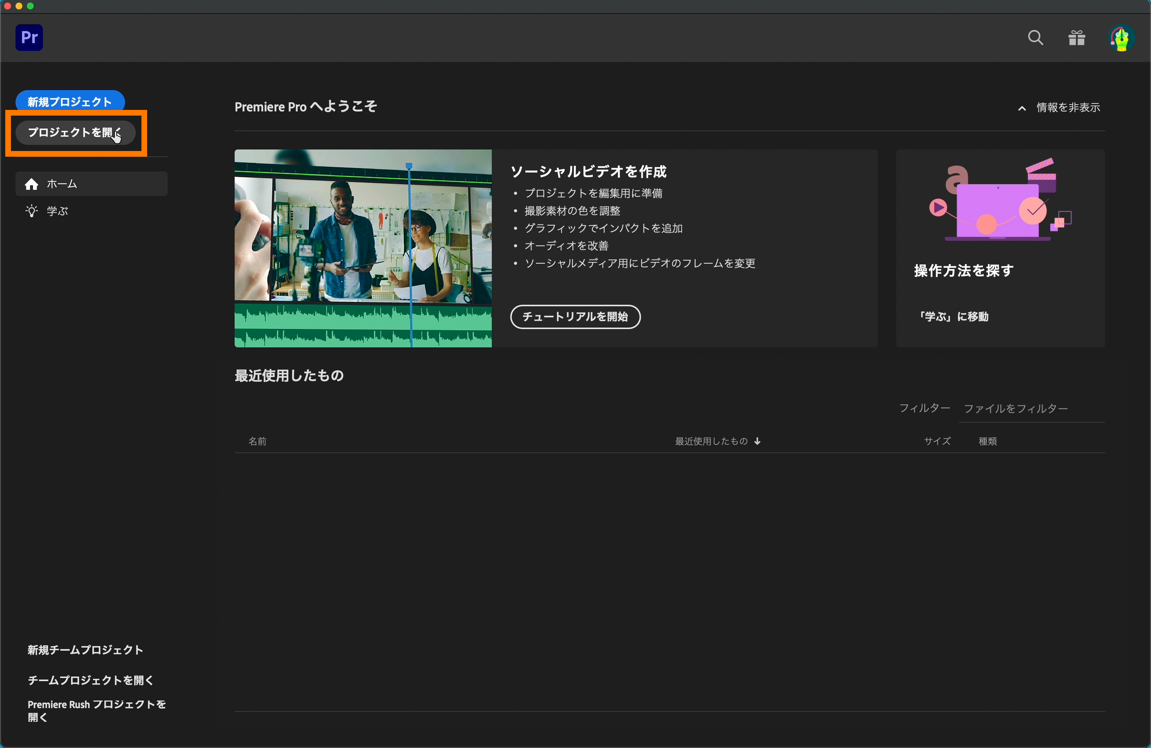
Task: Click the ファイルをフィルター input field
Action: coord(1031,408)
